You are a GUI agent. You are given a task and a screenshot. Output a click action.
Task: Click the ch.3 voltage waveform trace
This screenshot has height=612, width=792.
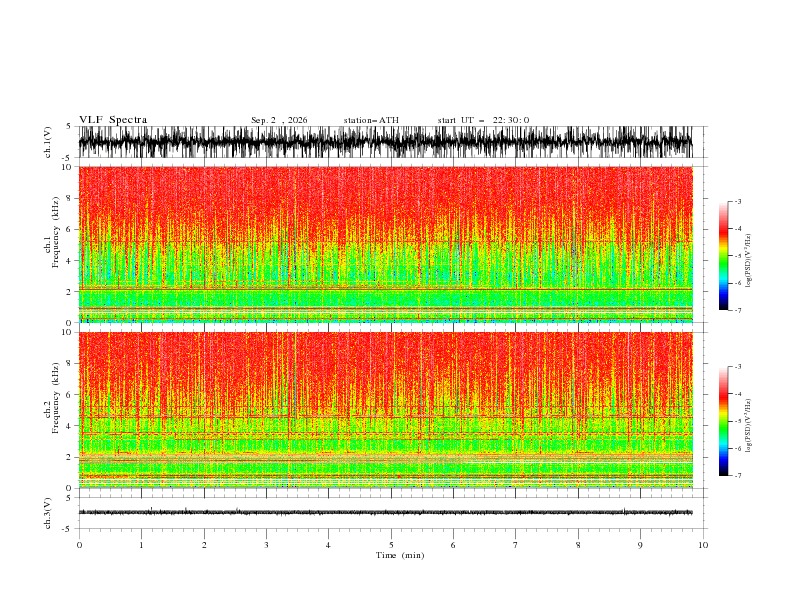pos(385,513)
